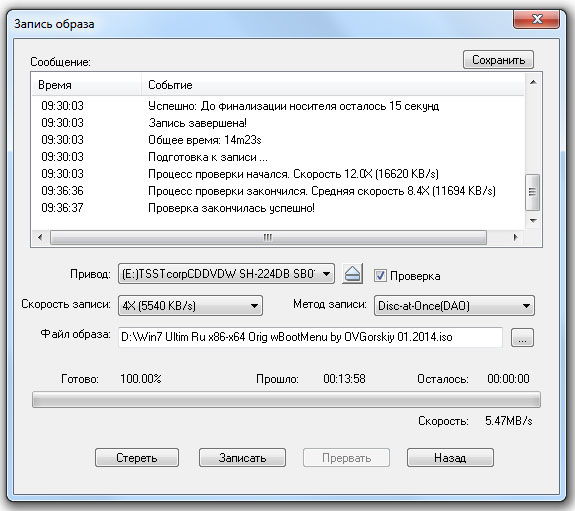
Task: Expand the Скорость записи dropdown
Action: tap(190, 306)
